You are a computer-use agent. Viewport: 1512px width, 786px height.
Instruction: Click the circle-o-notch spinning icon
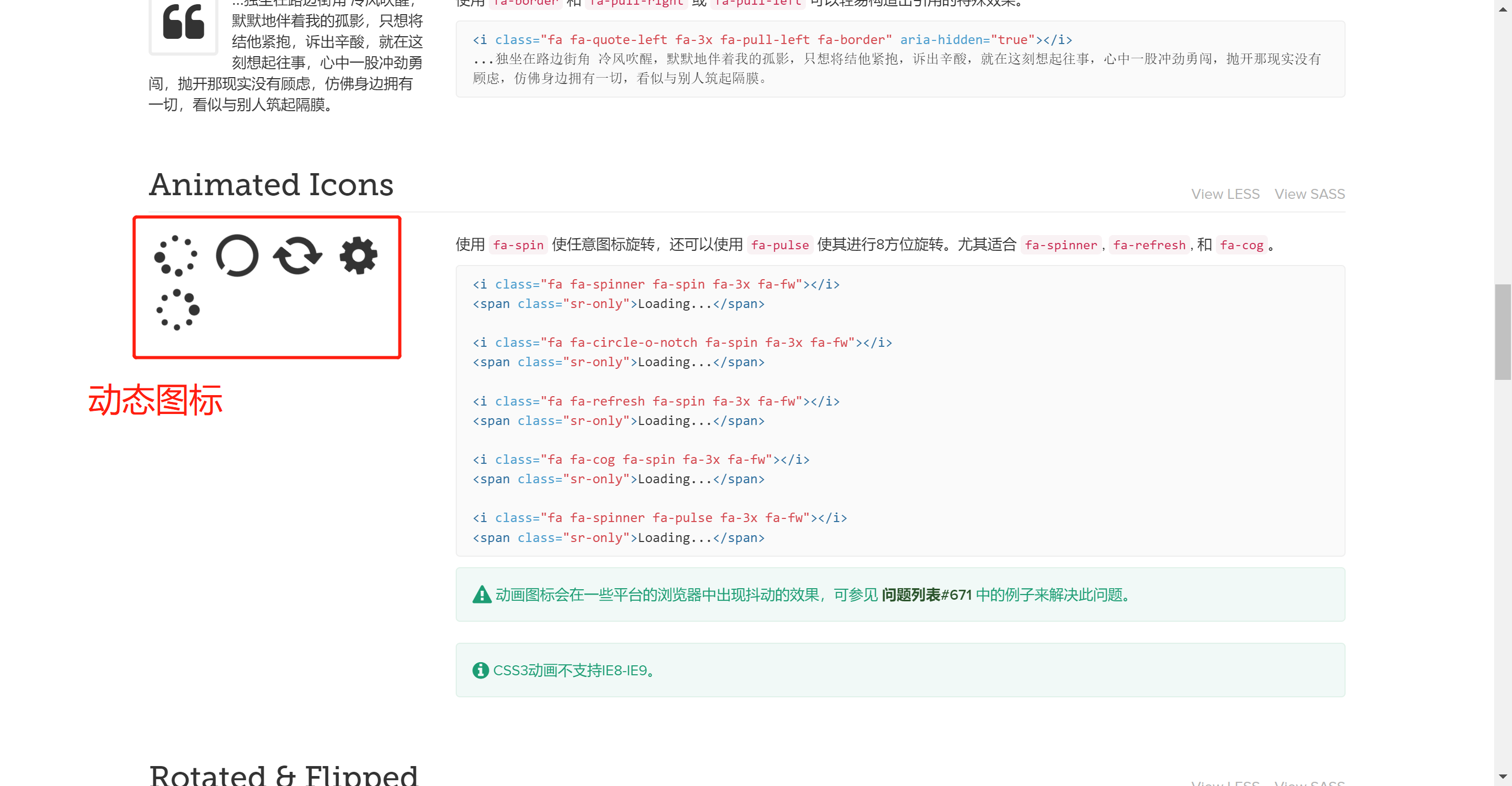237,256
